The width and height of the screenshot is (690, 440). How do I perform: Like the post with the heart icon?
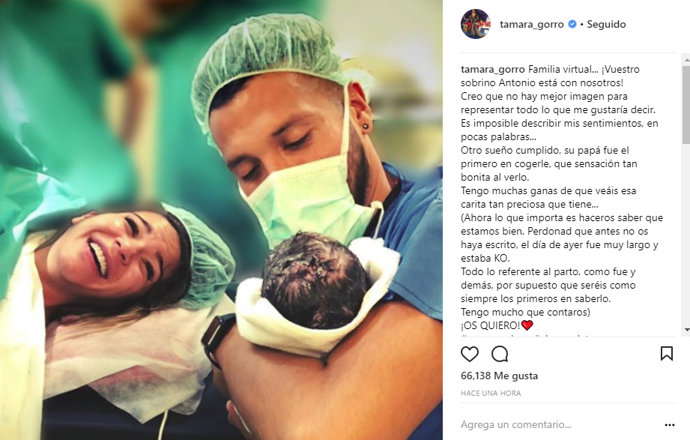click(x=470, y=354)
